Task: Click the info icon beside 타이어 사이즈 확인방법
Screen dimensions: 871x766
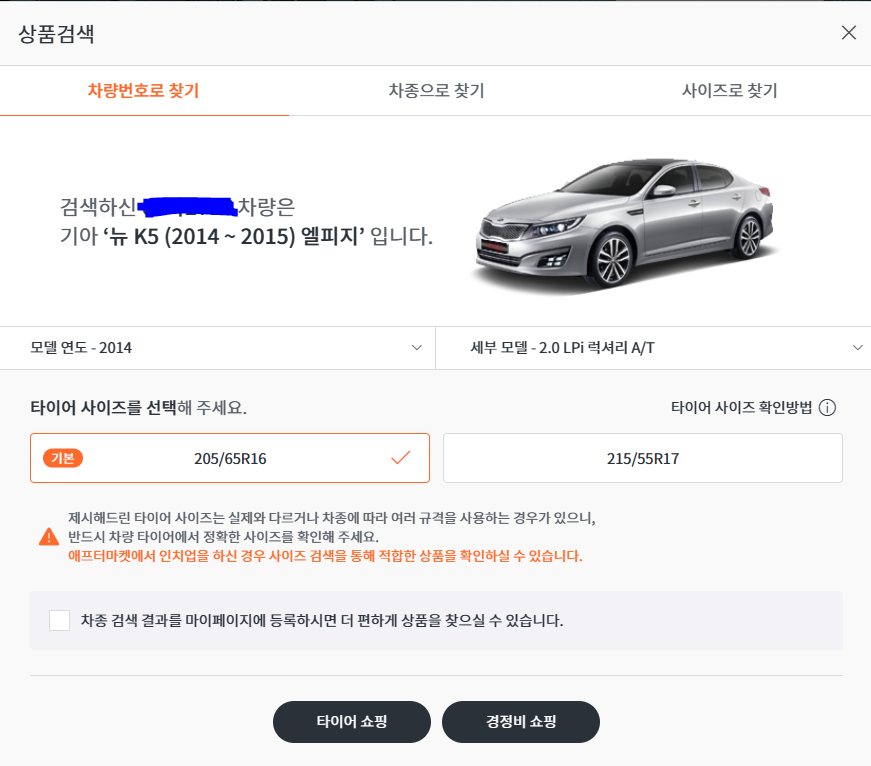Action: pos(827,408)
